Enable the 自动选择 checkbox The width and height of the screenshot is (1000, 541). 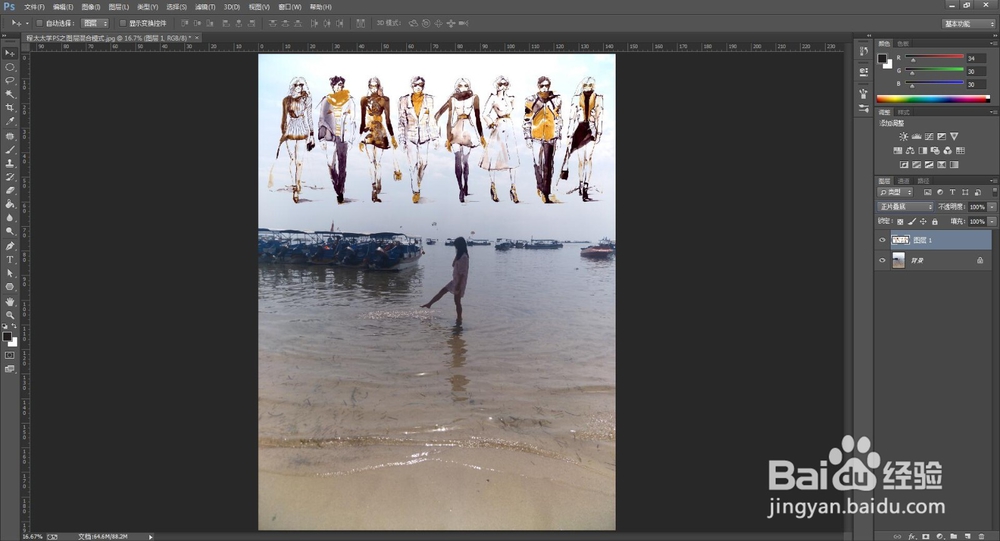tap(39, 23)
